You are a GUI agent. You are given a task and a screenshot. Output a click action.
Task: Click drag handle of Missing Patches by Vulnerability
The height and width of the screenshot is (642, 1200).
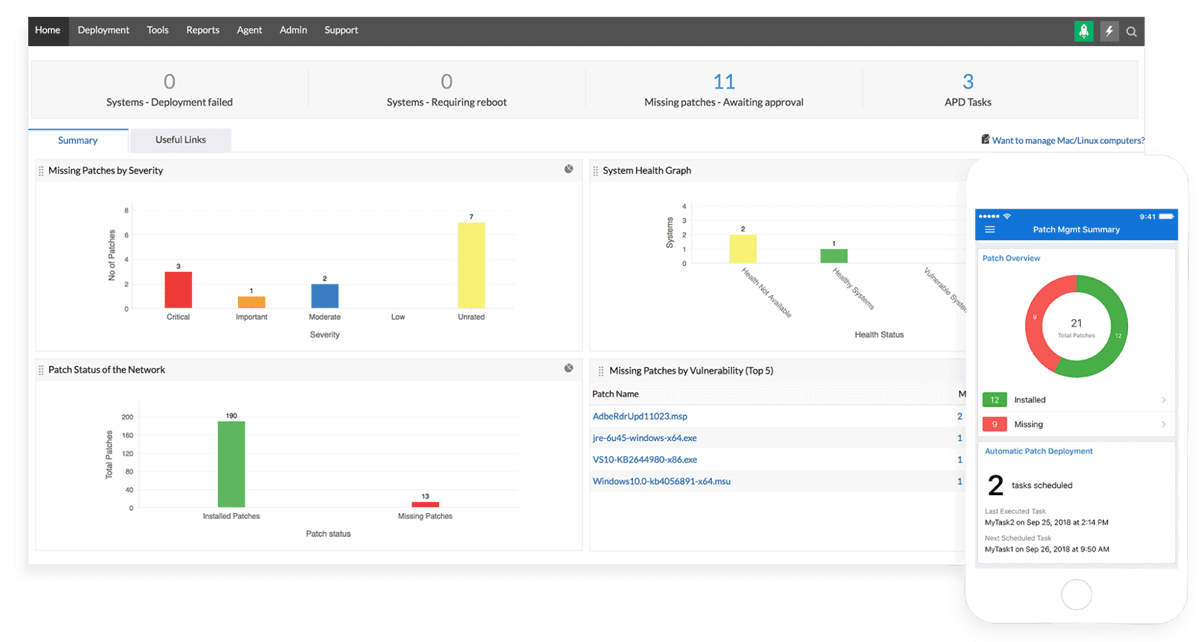600,371
